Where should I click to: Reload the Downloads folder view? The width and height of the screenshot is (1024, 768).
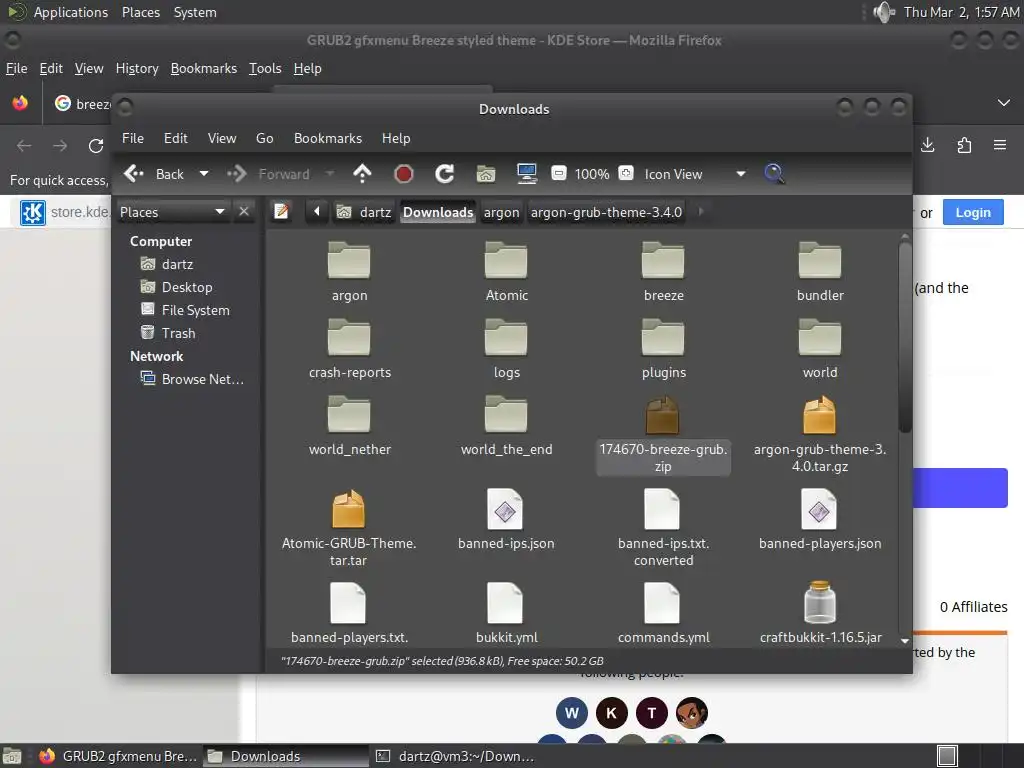click(x=445, y=174)
